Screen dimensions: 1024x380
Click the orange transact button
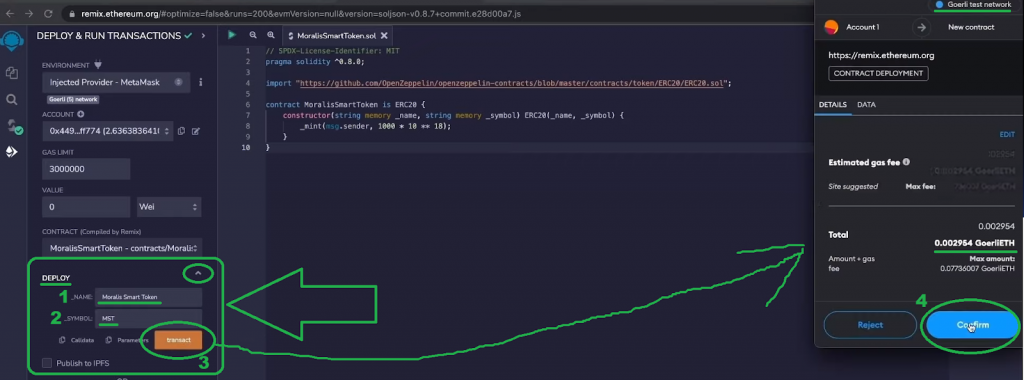pyautogui.click(x=178, y=340)
